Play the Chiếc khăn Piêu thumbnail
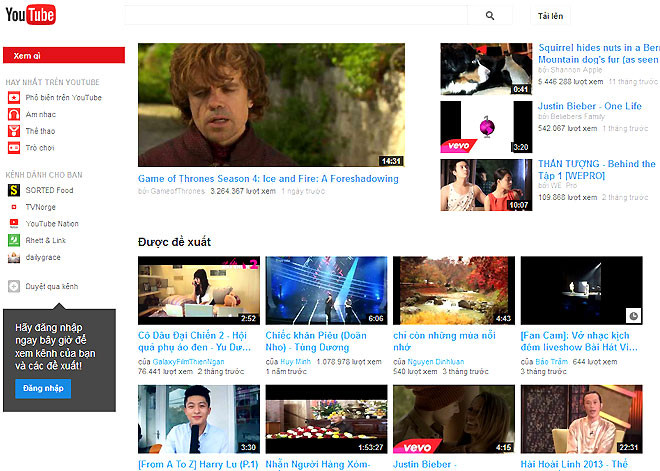 (x=327, y=290)
